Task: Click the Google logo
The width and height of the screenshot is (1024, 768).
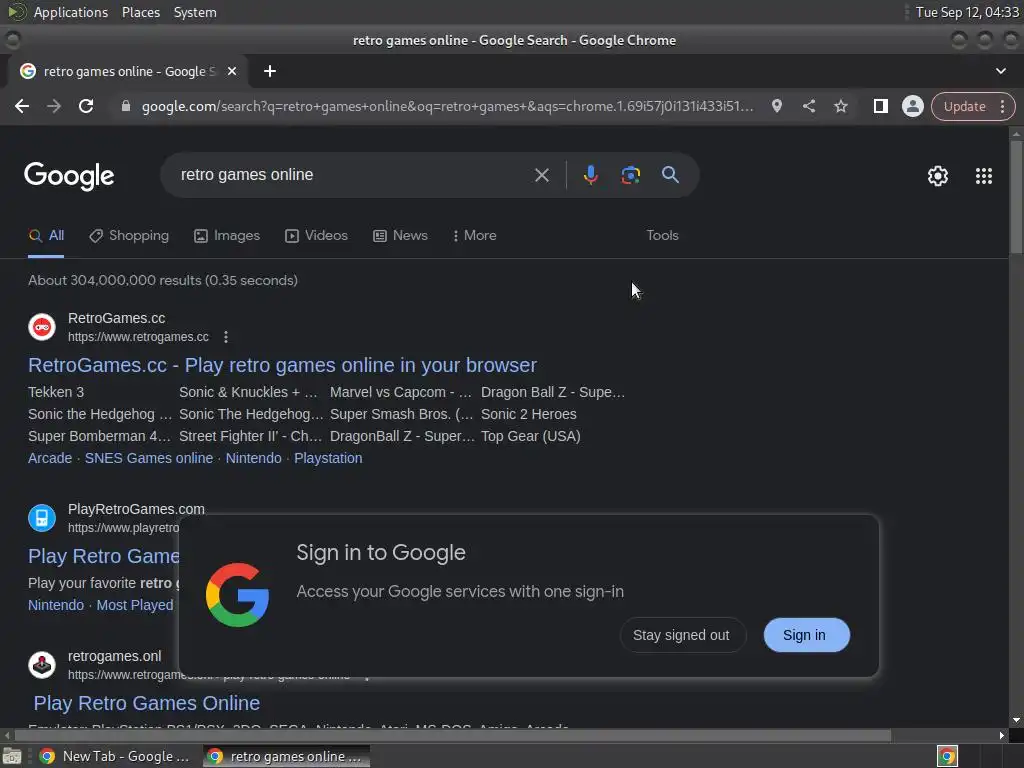Action: tap(69, 176)
